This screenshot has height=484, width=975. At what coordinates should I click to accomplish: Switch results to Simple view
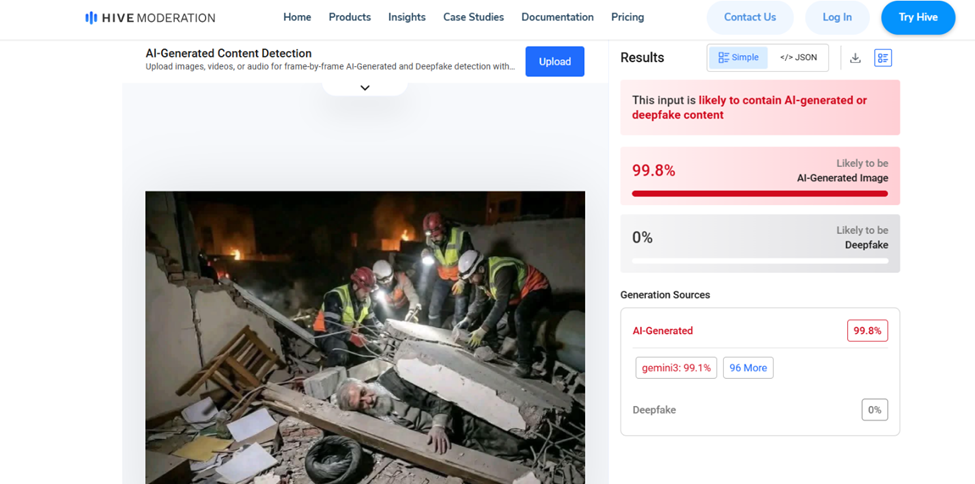coord(738,58)
